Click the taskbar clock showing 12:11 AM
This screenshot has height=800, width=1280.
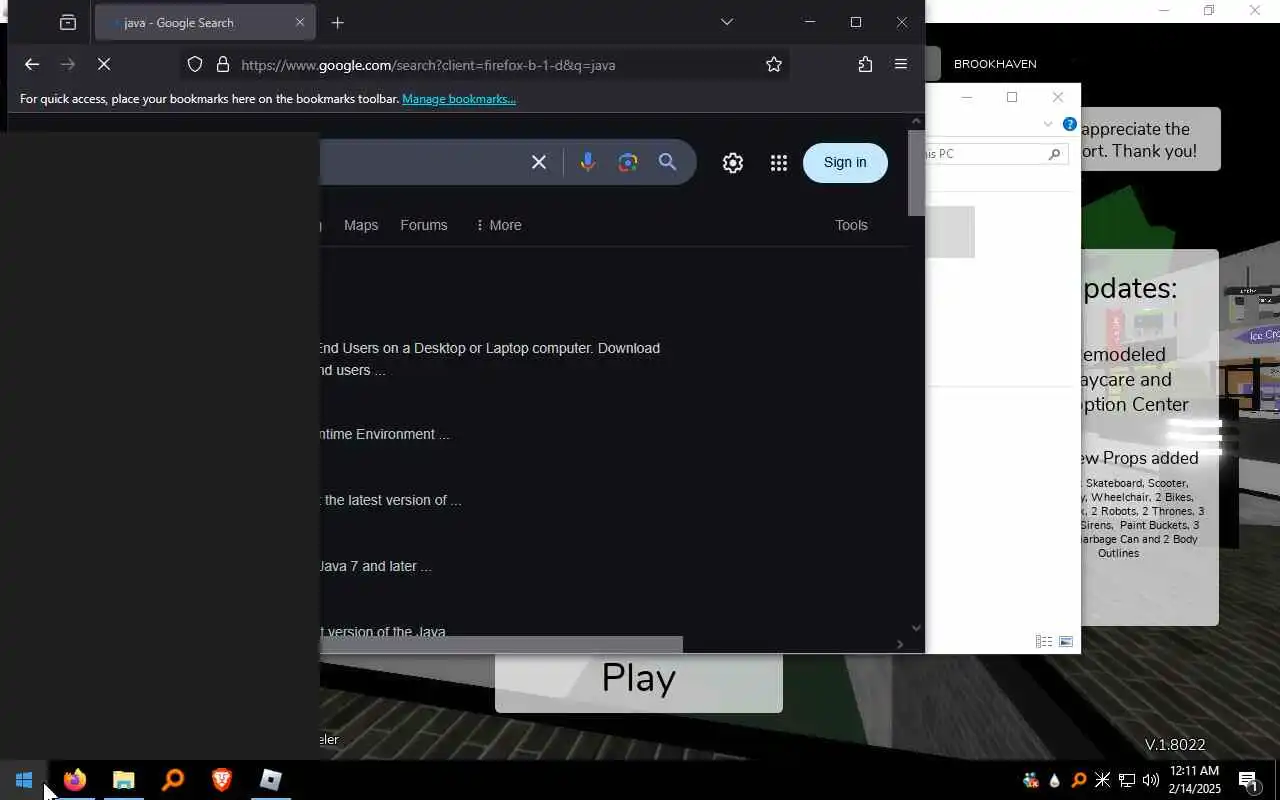1194,780
